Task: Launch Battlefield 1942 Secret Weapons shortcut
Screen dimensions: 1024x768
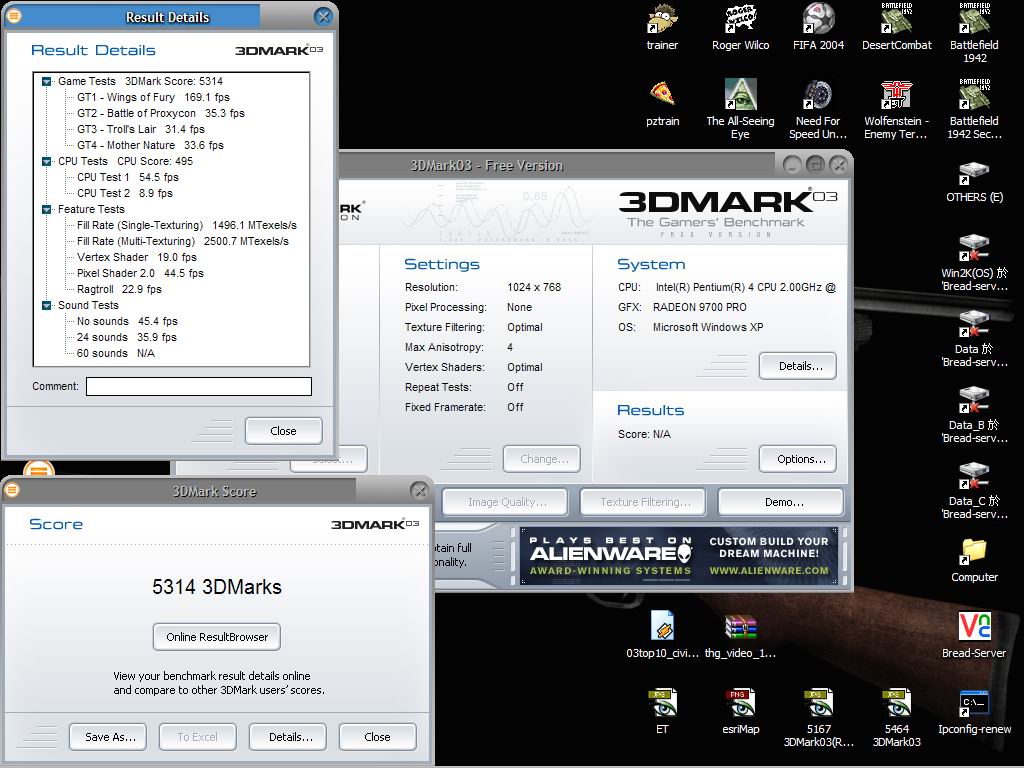Action: 974,109
